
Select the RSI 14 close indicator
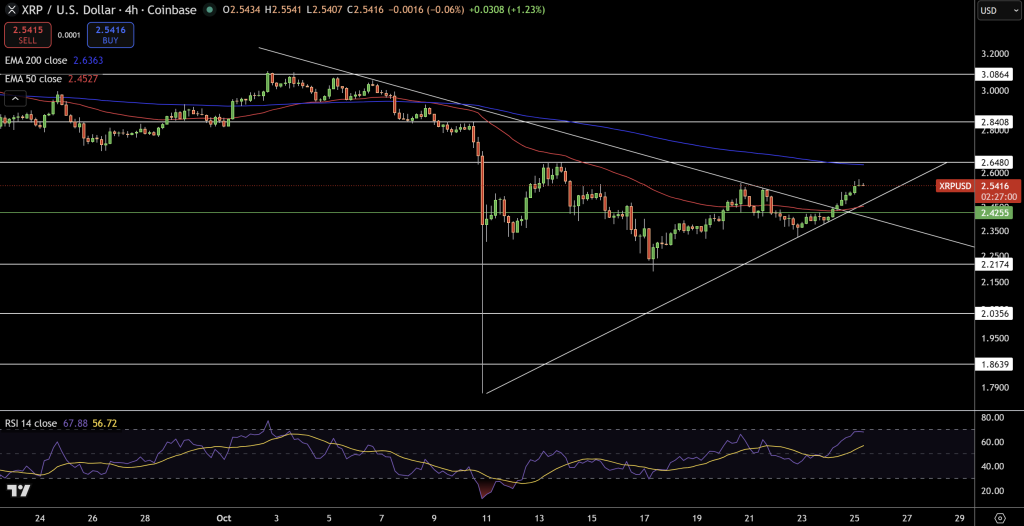coord(30,423)
